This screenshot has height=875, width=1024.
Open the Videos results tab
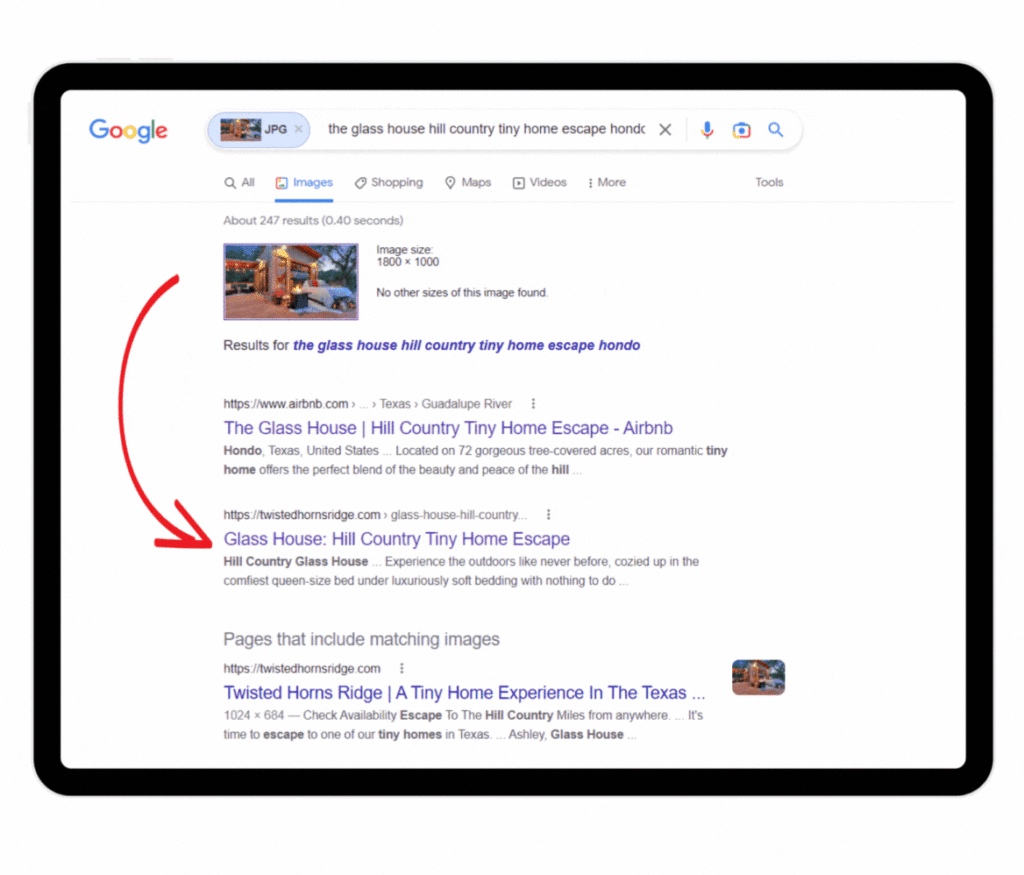(540, 183)
